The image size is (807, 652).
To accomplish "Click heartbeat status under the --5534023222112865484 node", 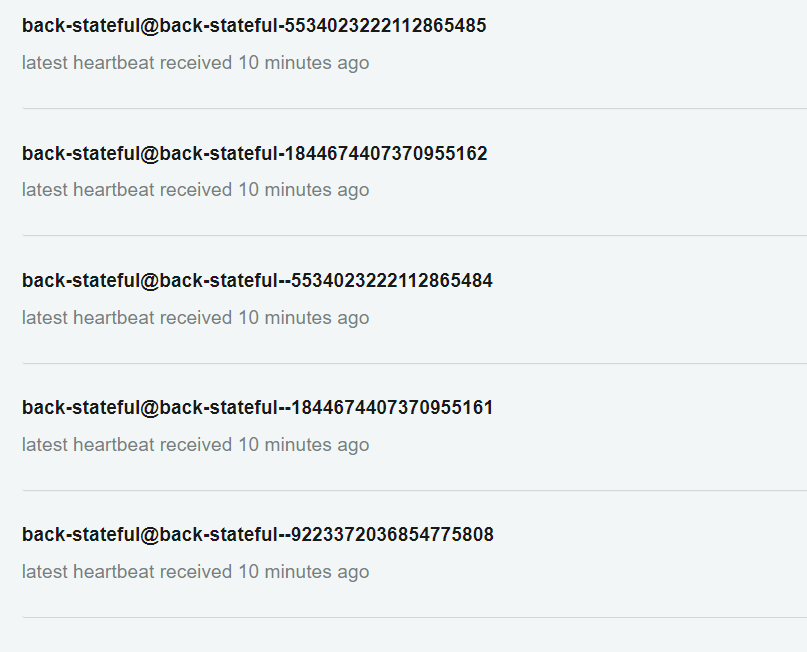I will [x=196, y=318].
